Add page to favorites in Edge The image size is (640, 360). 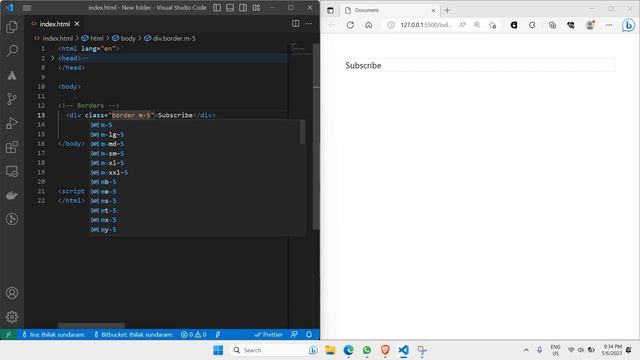[x=493, y=25]
